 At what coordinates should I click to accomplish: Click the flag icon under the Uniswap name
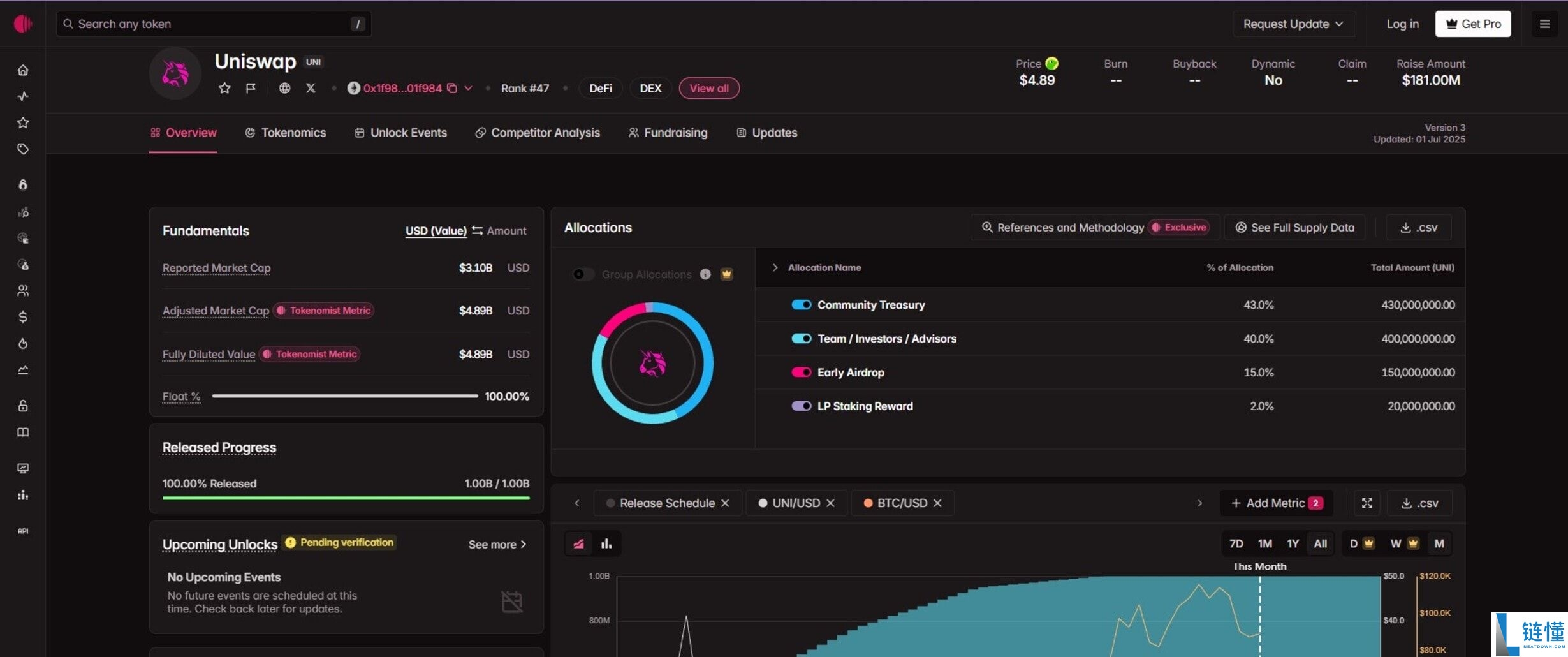click(x=251, y=88)
